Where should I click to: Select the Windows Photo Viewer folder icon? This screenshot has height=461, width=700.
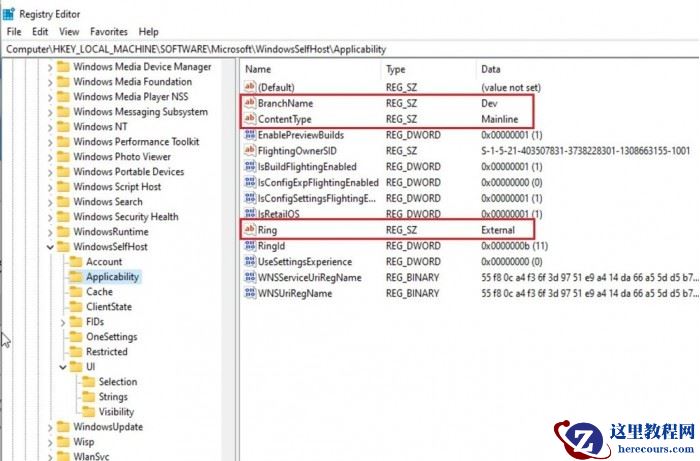coord(63,157)
